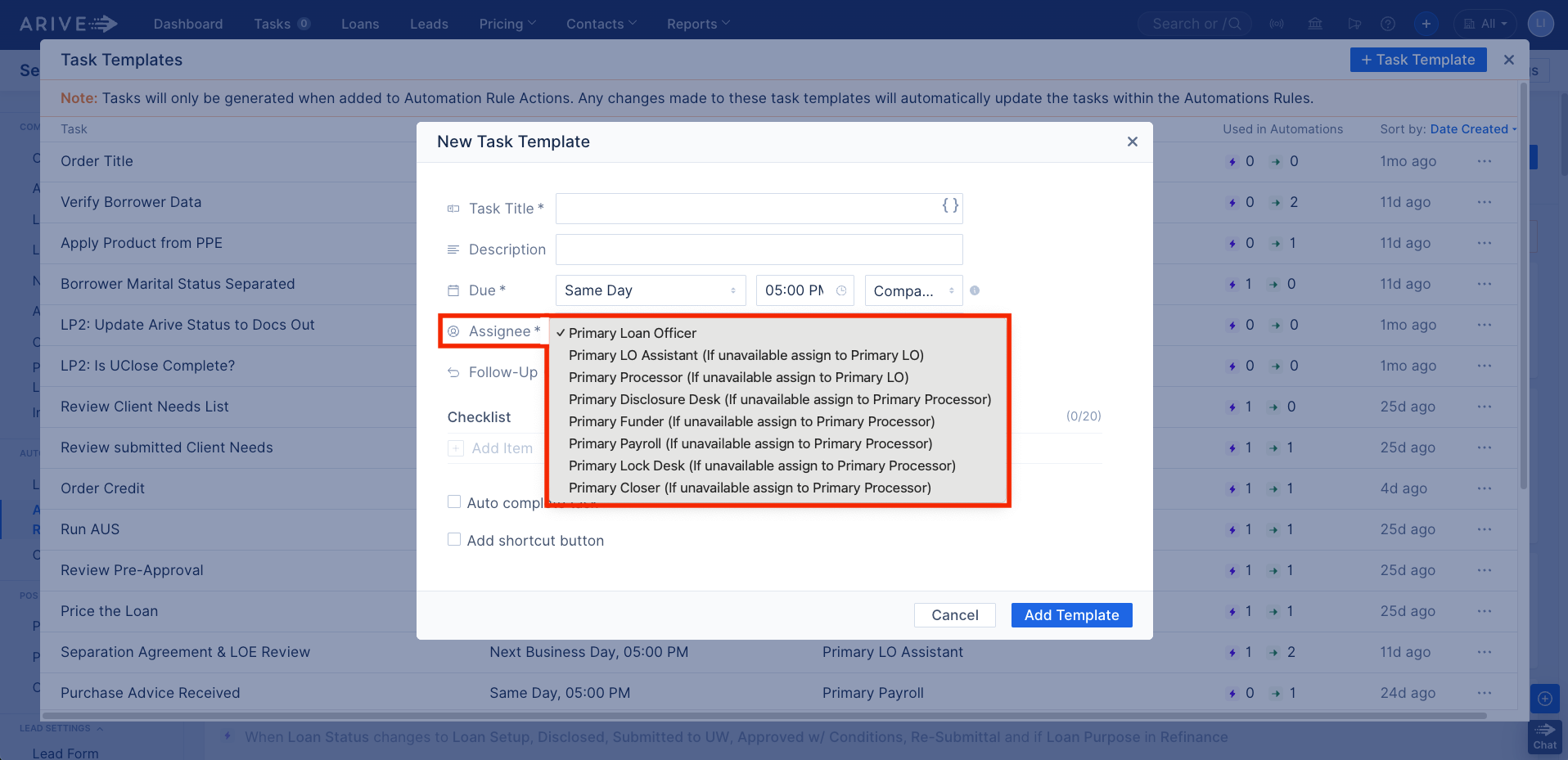Open actions menu for the Order Title row
Screen dimensions: 1568x760
[1485, 161]
